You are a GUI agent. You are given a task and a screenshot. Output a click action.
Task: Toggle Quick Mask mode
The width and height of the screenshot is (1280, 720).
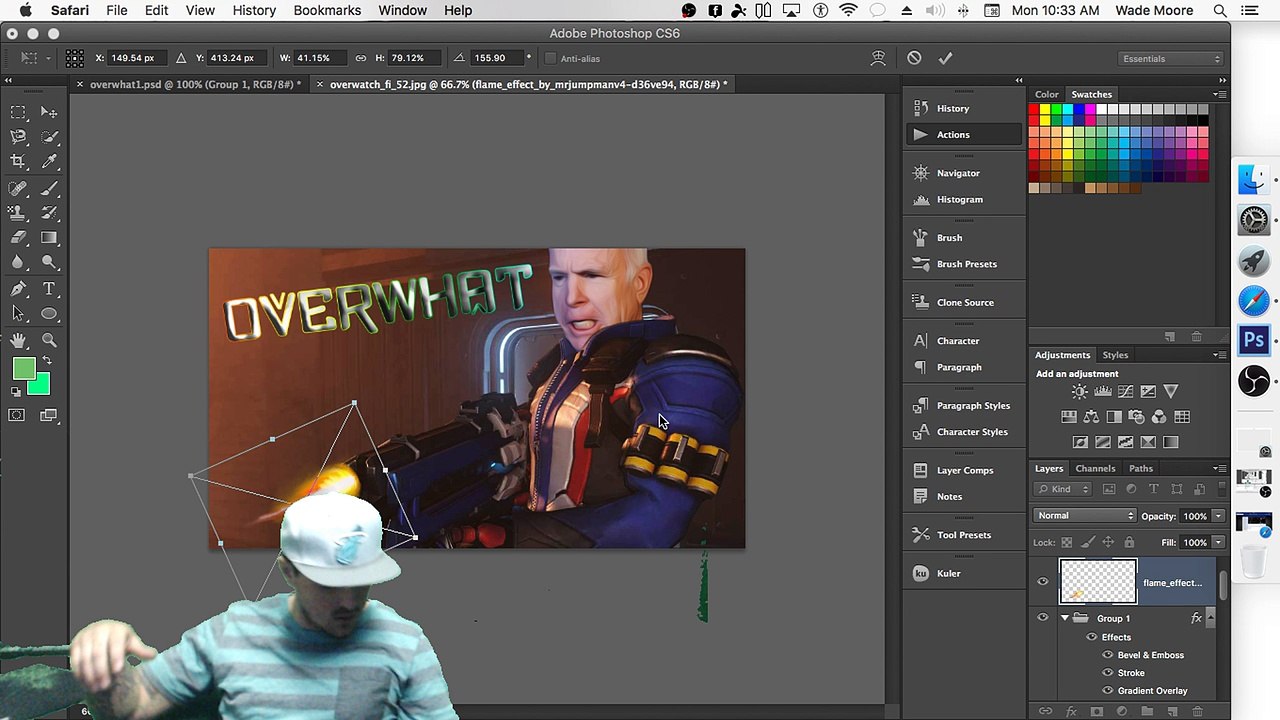(x=17, y=416)
